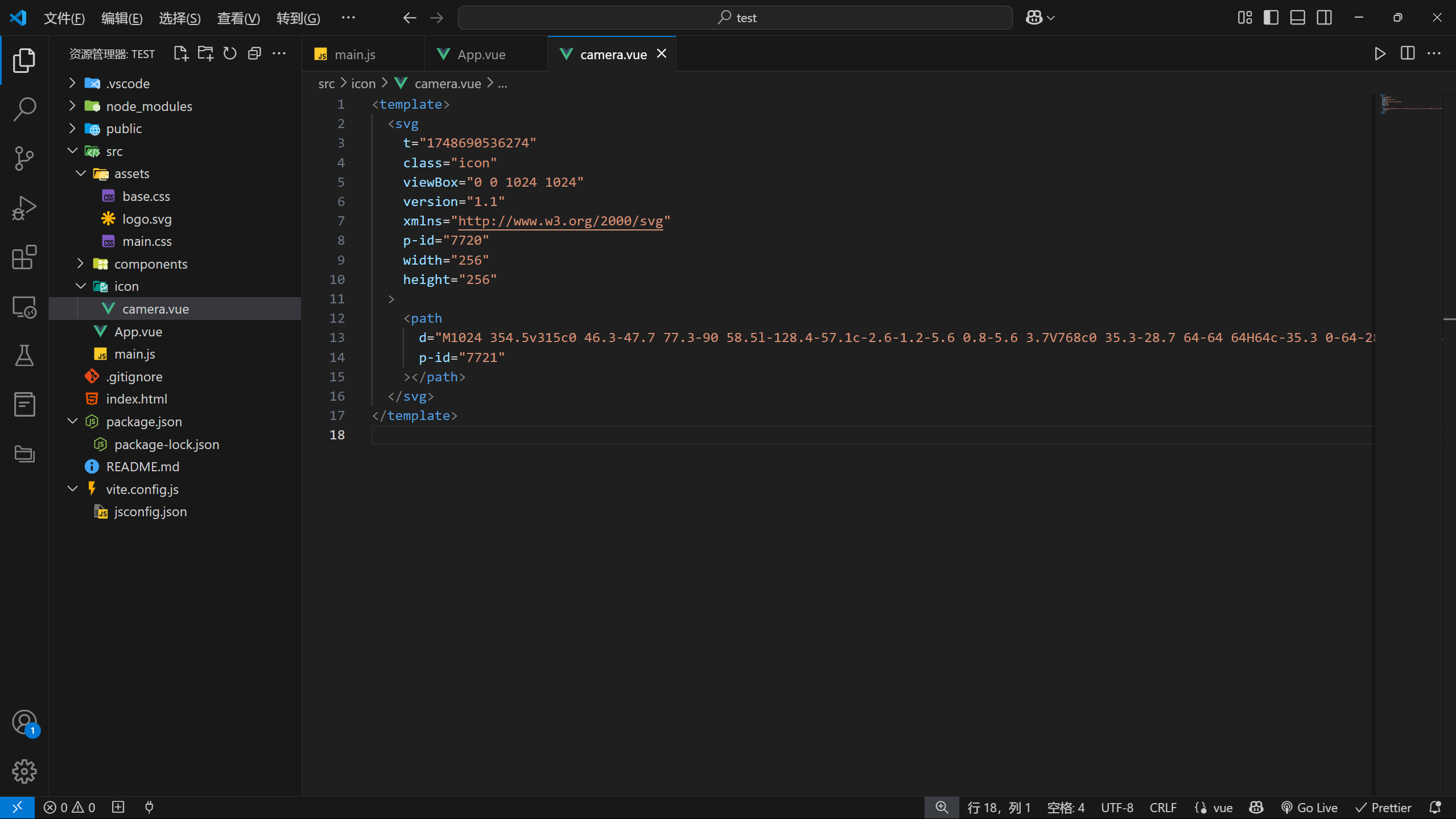
Task: Open the Source Control view
Action: pyautogui.click(x=24, y=158)
